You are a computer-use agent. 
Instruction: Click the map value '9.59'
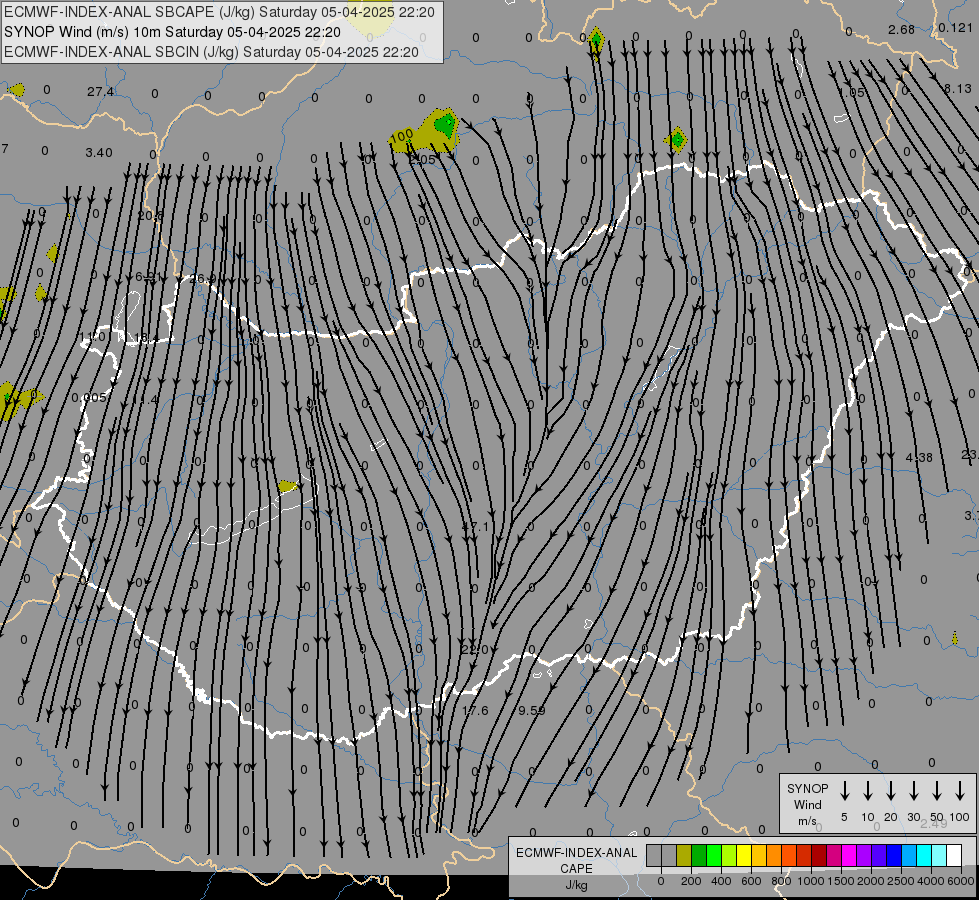tap(532, 710)
